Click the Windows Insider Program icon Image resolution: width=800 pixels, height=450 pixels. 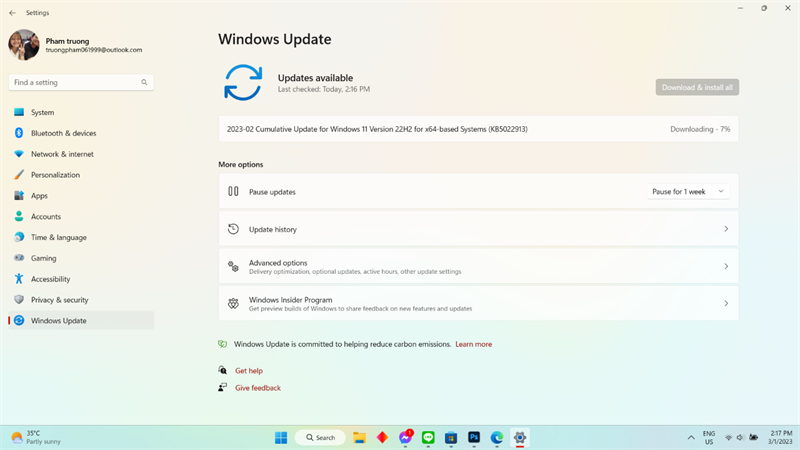pos(233,304)
